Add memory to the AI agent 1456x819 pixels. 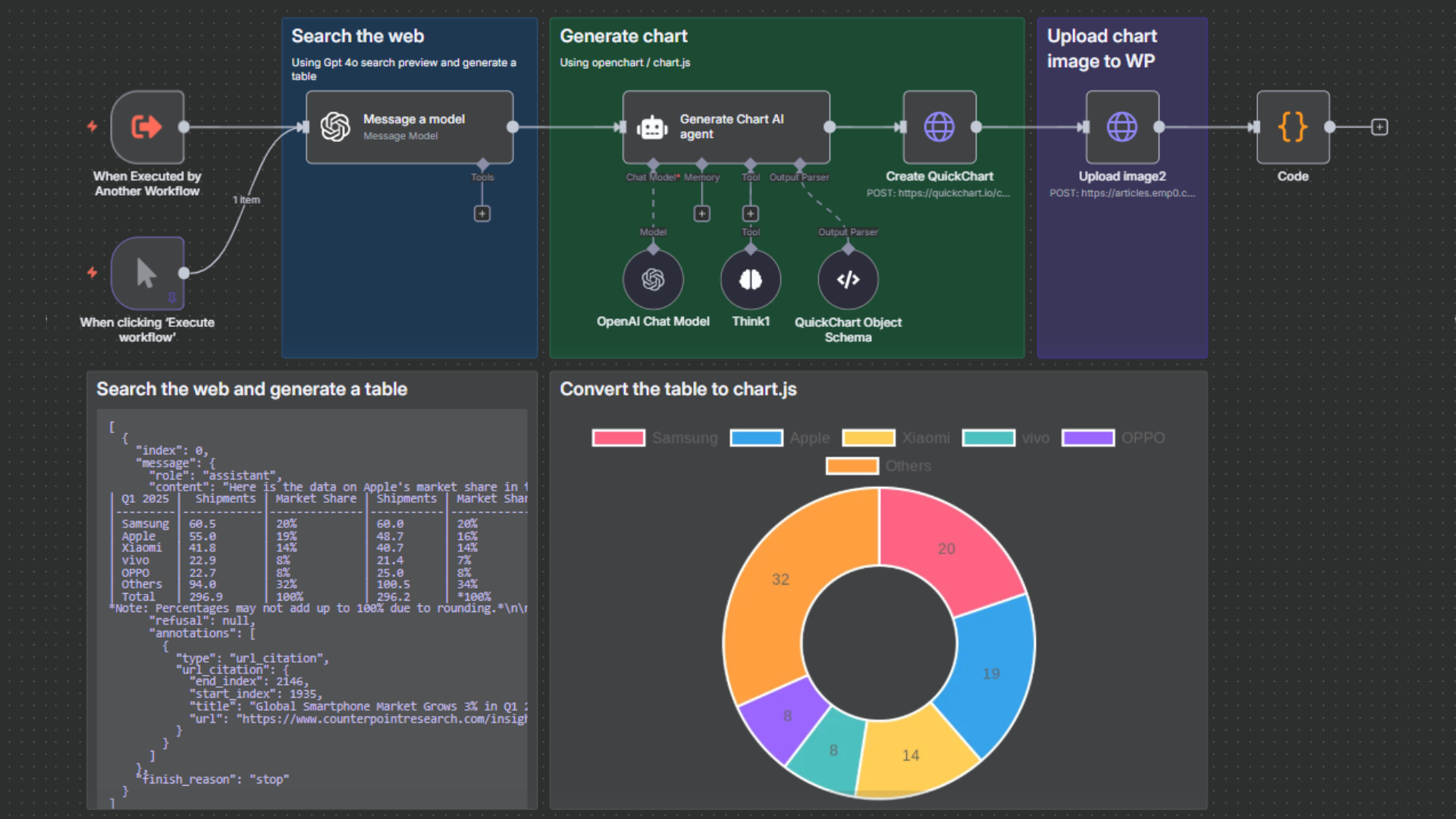point(702,214)
